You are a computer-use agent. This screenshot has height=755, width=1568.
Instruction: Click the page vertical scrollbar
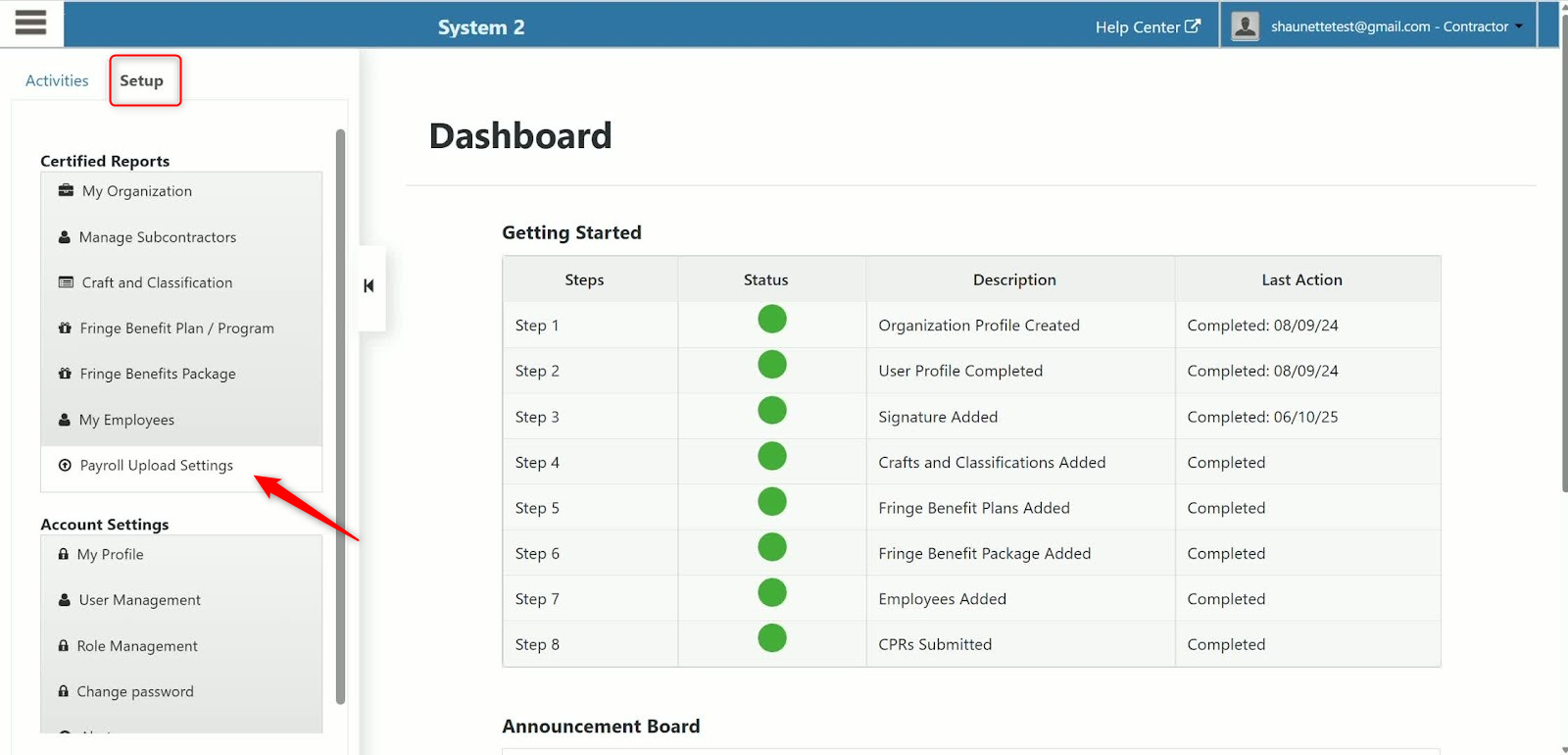[1563, 253]
